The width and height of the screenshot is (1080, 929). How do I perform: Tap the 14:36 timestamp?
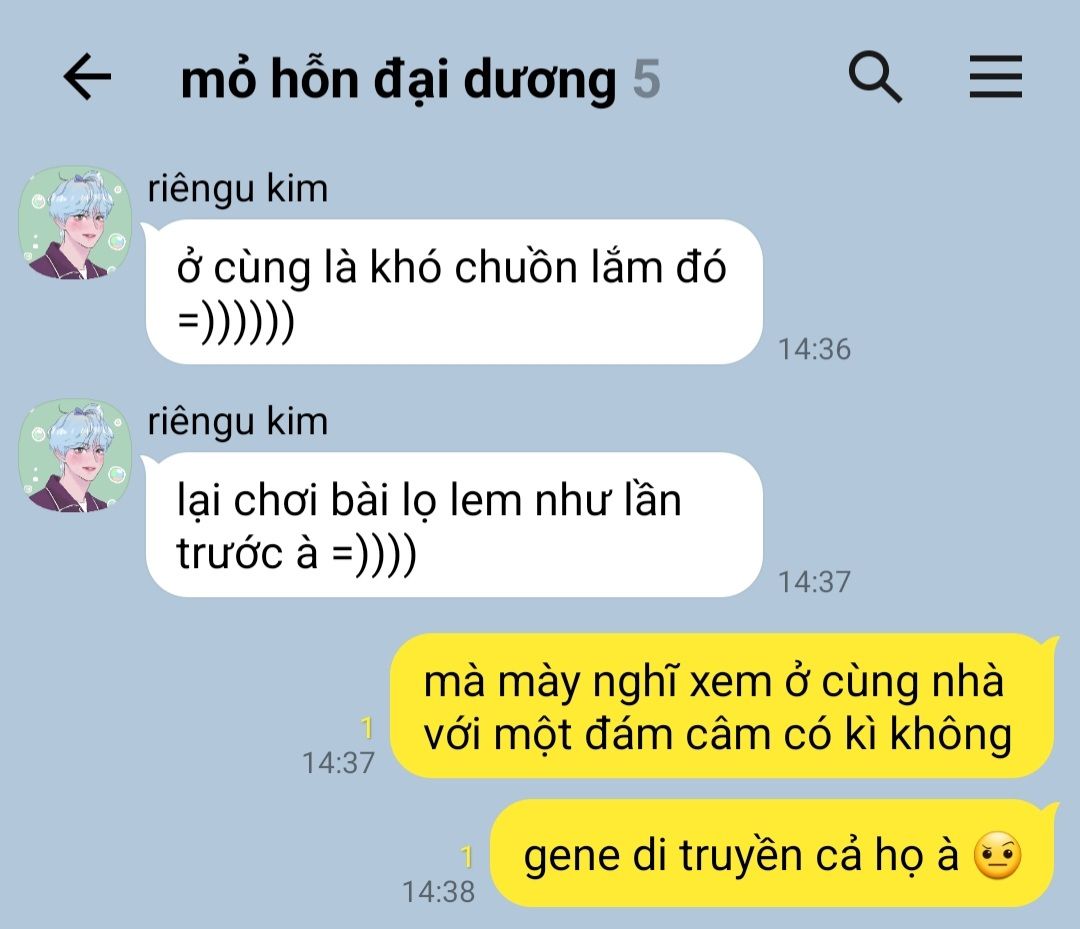tap(814, 349)
